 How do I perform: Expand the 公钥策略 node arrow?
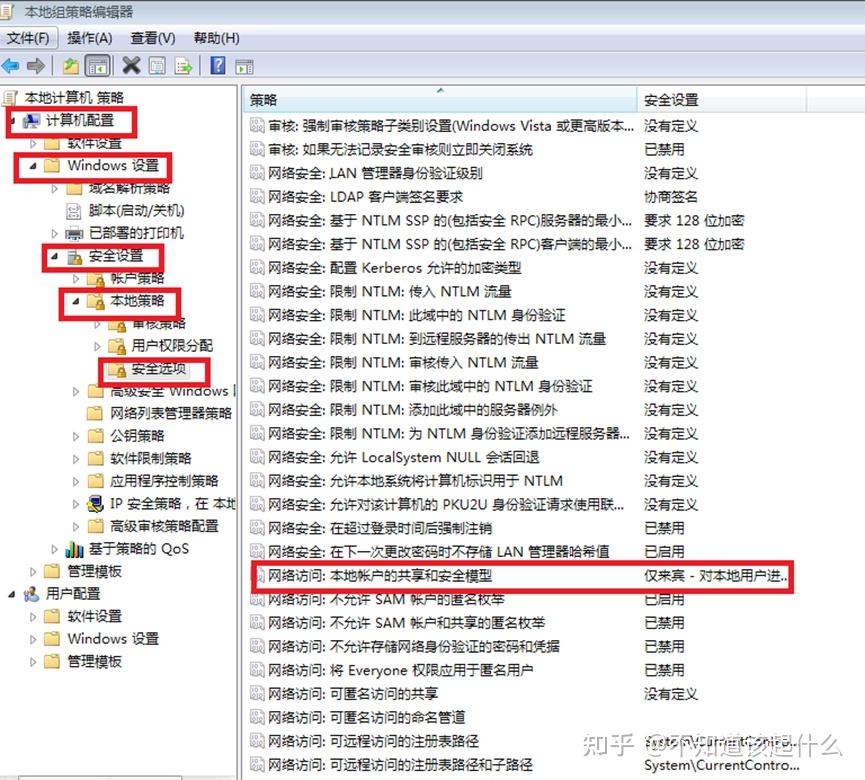pos(76,436)
